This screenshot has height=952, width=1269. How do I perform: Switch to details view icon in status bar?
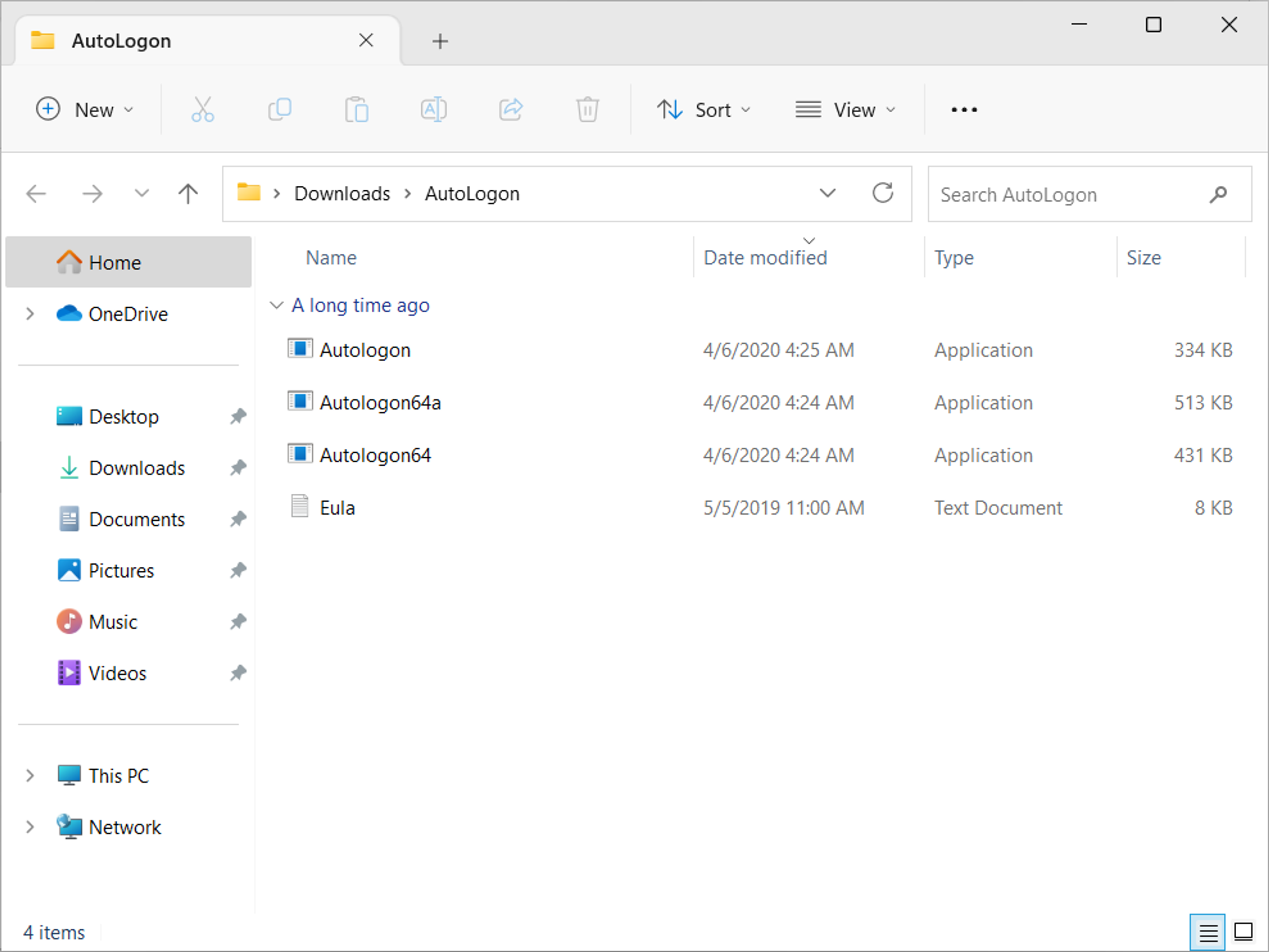[1208, 932]
